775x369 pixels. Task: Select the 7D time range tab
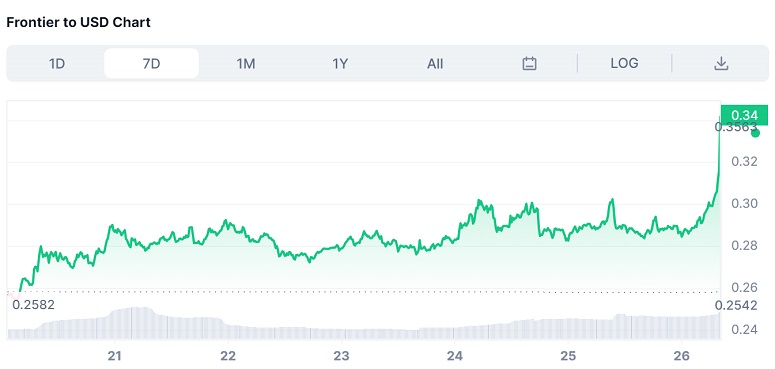pos(151,63)
